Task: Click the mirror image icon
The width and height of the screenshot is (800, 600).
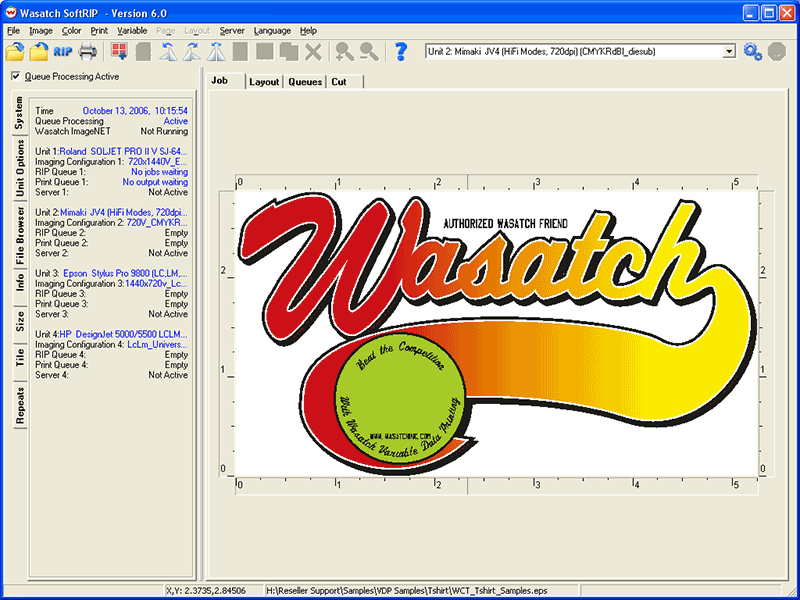Action: point(216,52)
